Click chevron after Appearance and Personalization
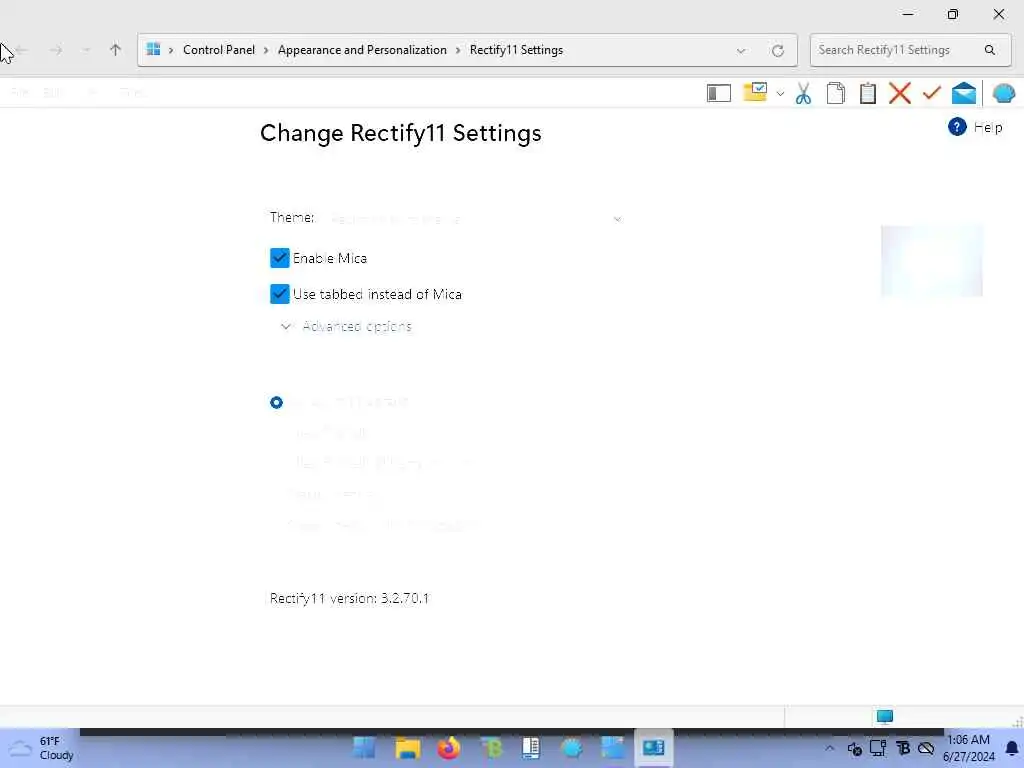This screenshot has width=1024, height=768. (458, 50)
